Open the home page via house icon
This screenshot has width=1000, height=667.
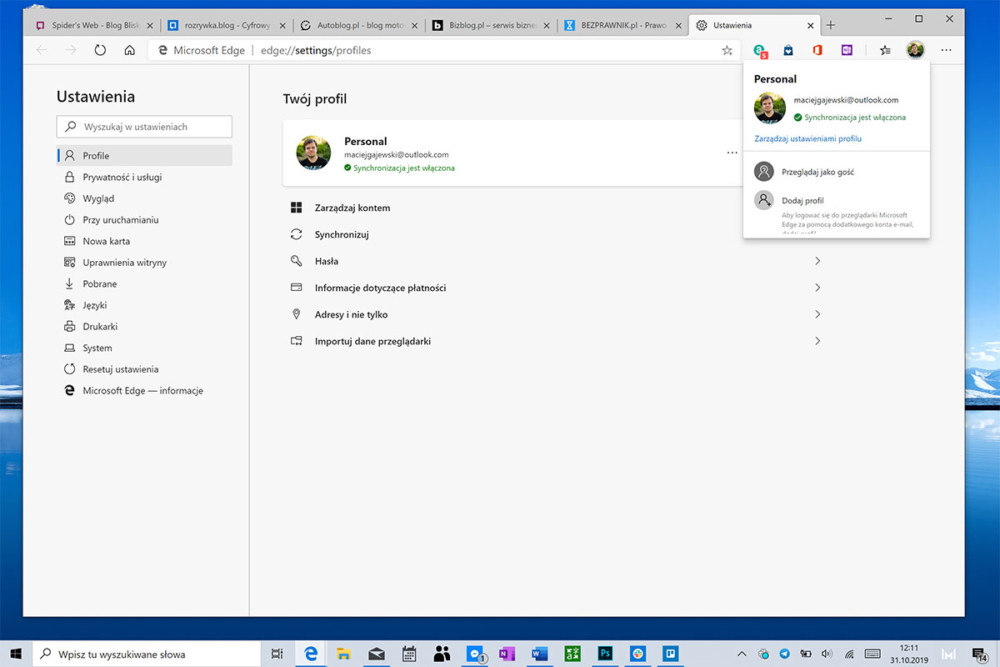pos(129,50)
